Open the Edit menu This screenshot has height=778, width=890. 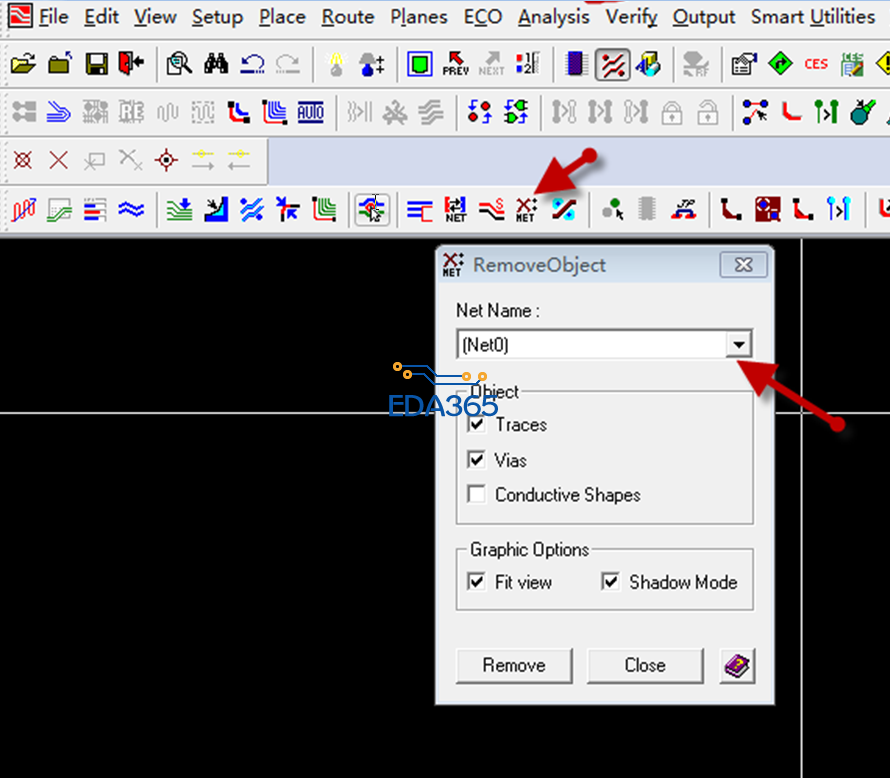coord(101,17)
